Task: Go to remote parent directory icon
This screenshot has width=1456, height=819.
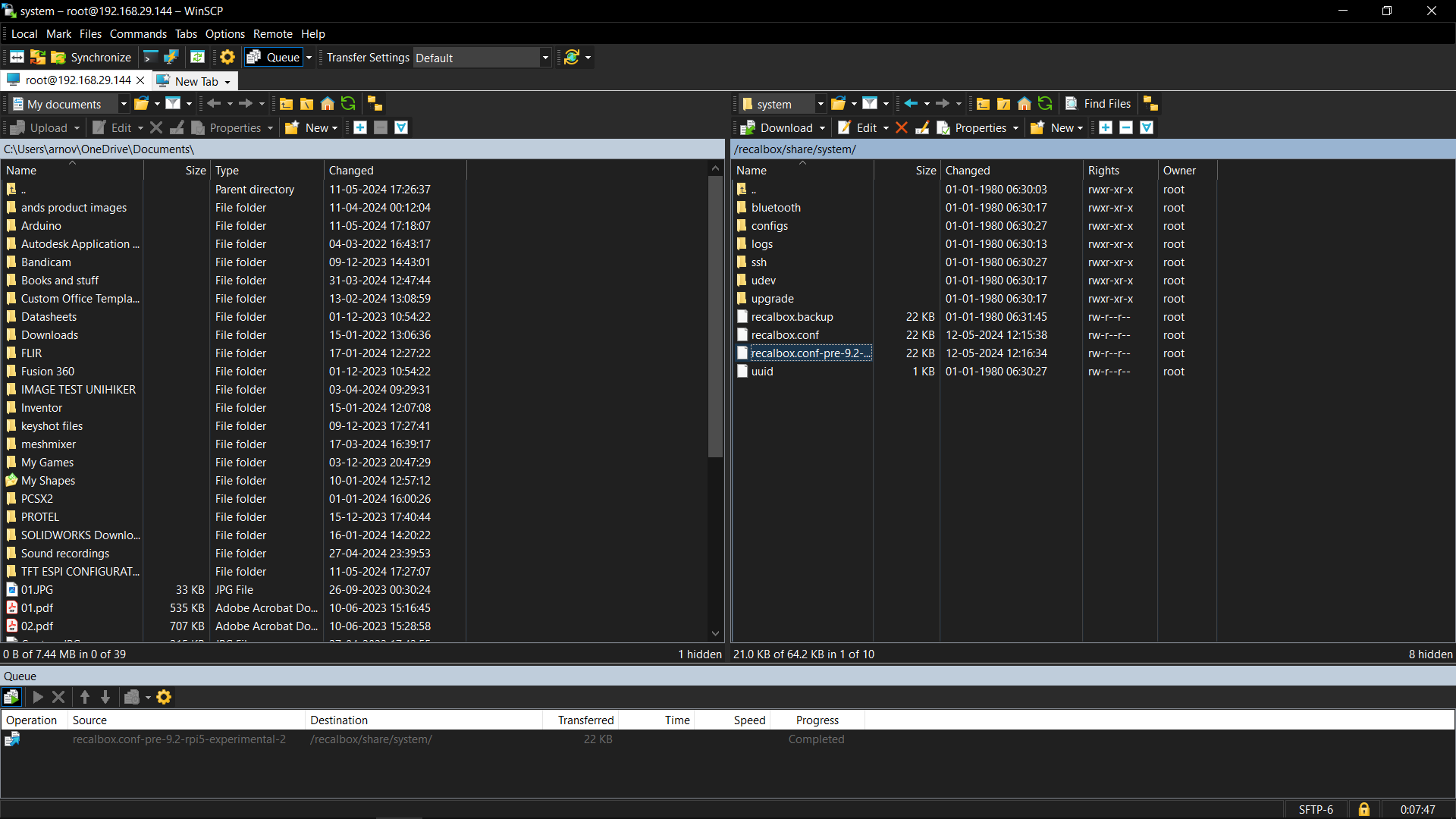Action: pyautogui.click(x=983, y=104)
